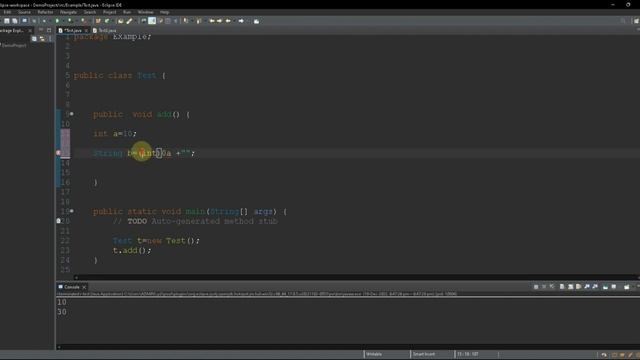Open the Refactor menu
This screenshot has width=640, height=360.
pyautogui.click(x=45, y=12)
